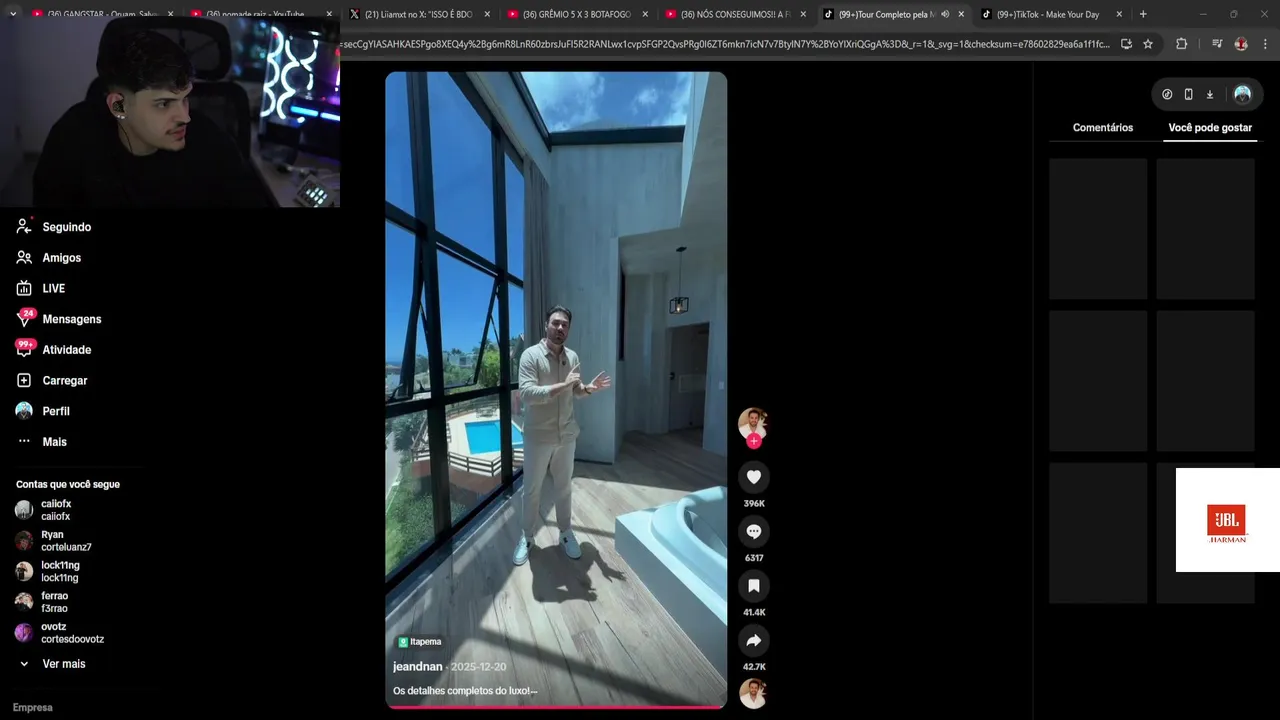This screenshot has height=720, width=1280.
Task: Select Você pode gostar tab
Action: [1210, 128]
